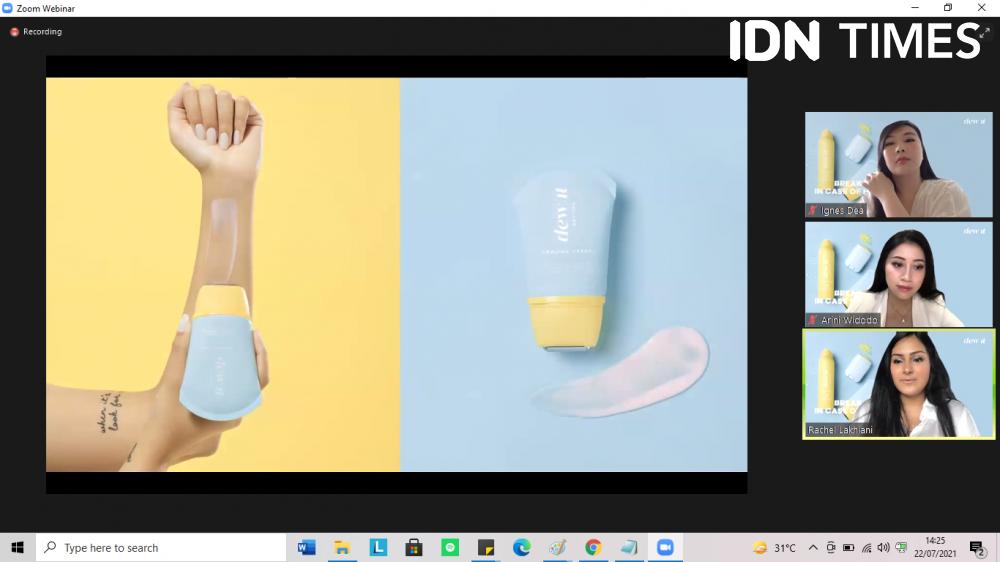Minimize the Zoom Webinar window
1000x562 pixels.
point(915,8)
